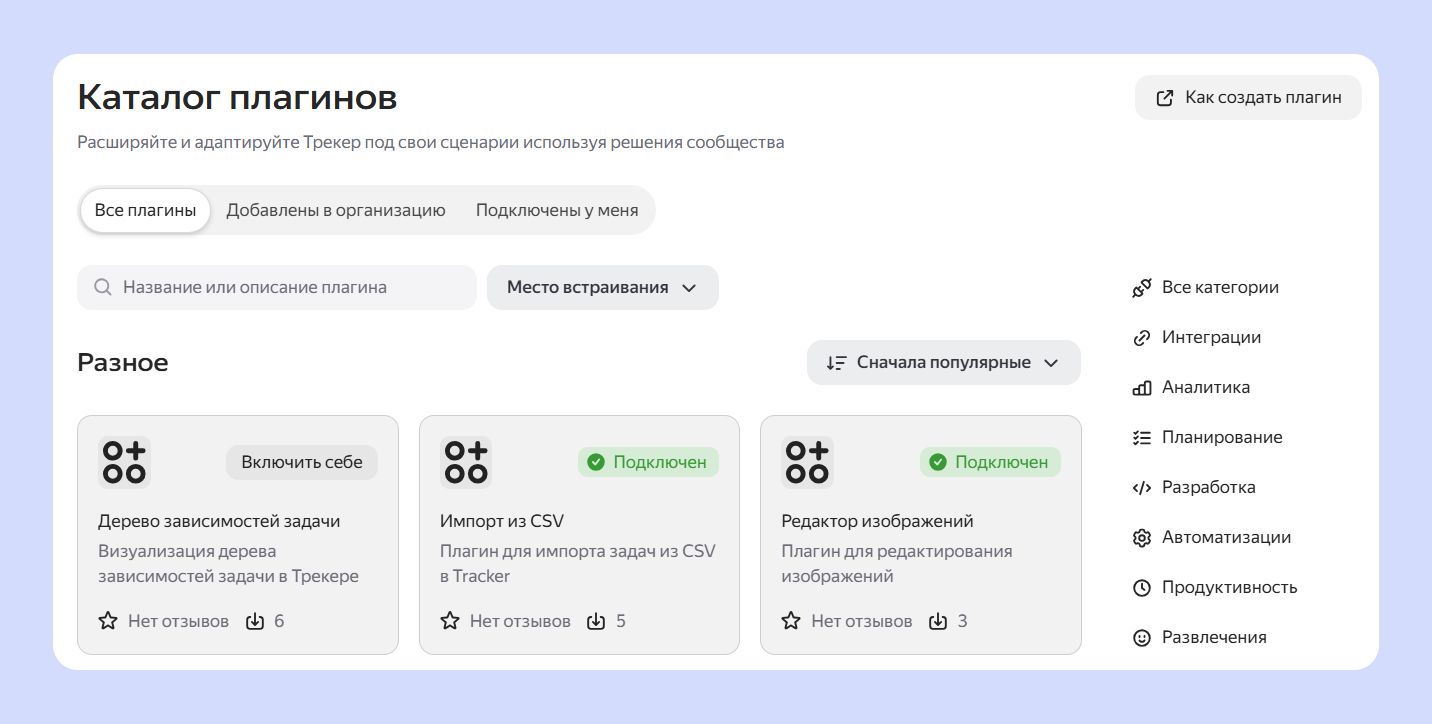Click the sort icon beside Сначала популярные
This screenshot has width=1432, height=724.
click(837, 363)
